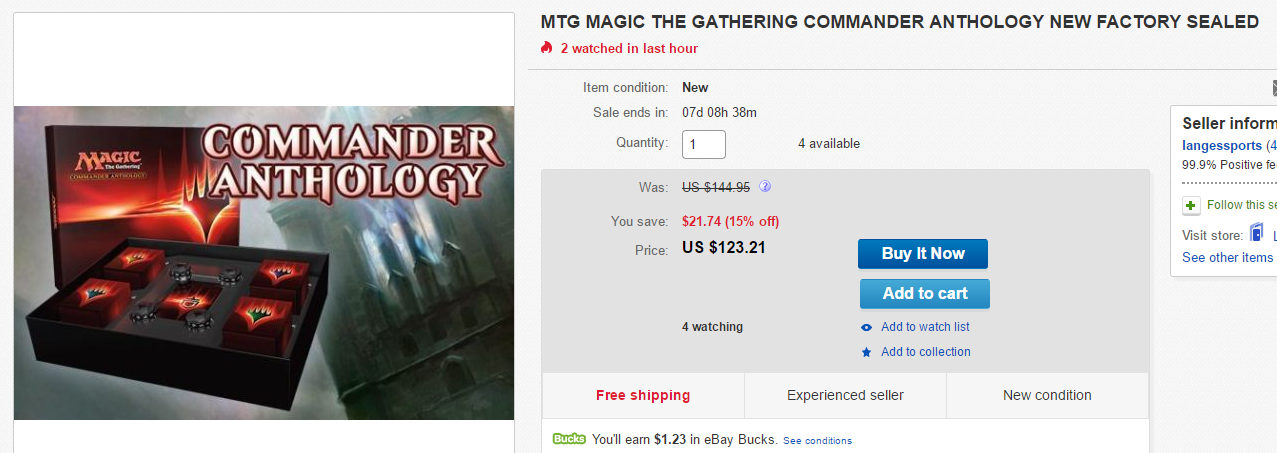This screenshot has height=453, width=1277.
Task: Click the blue store door icon
Action: click(1257, 234)
